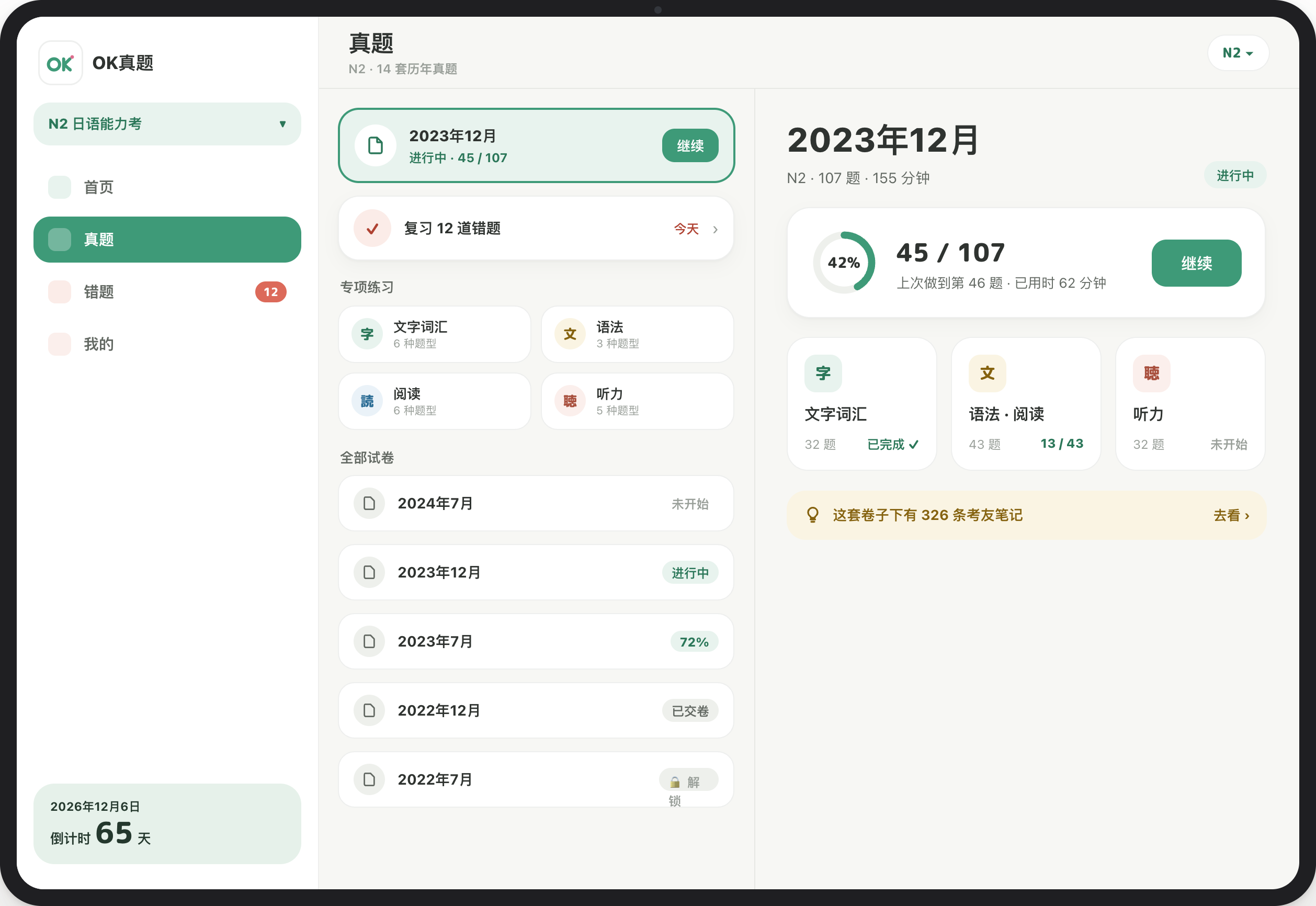
Task: Click the 42% circular progress ring
Action: coord(844,262)
